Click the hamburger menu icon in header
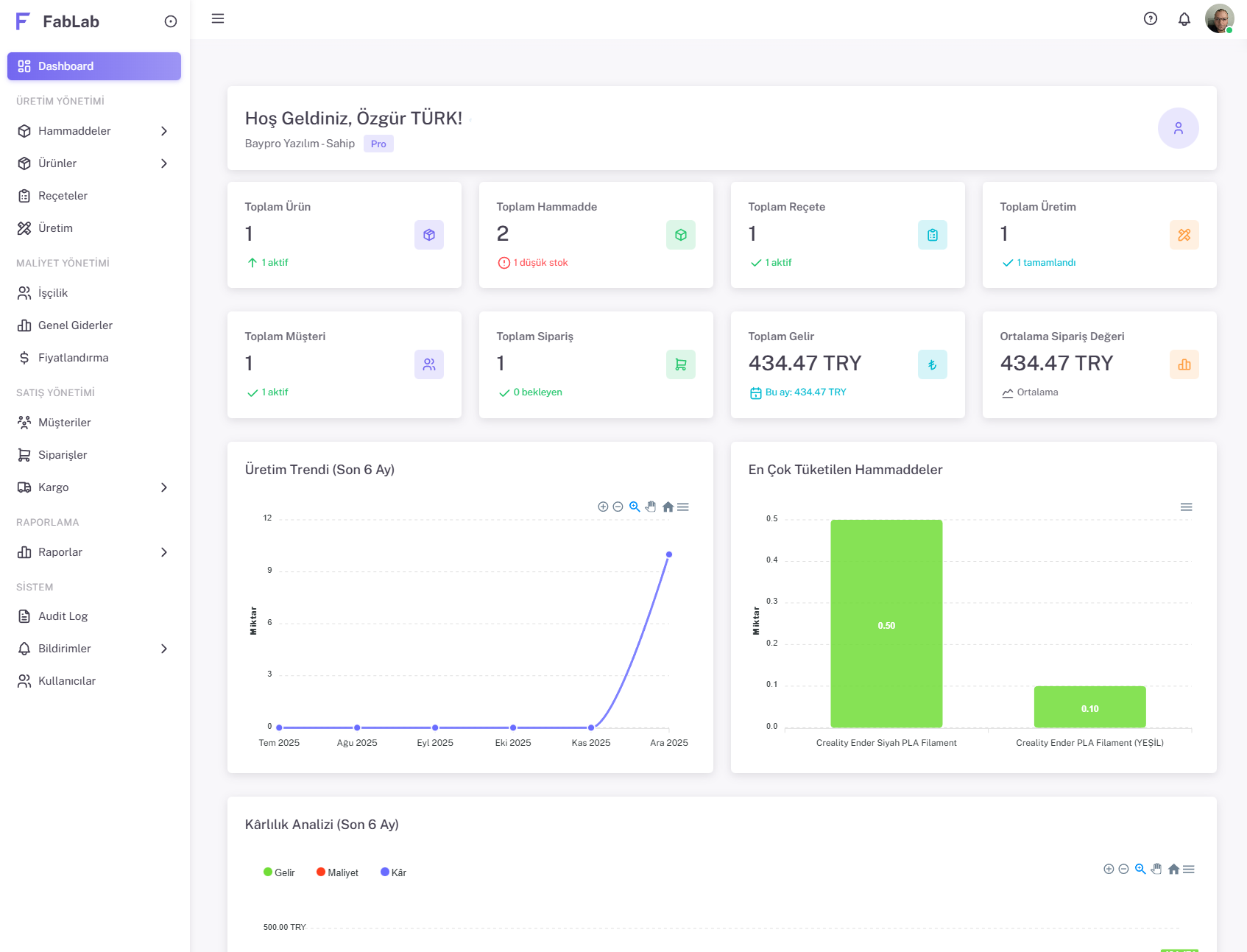Viewport: 1247px width, 952px height. pos(218,19)
